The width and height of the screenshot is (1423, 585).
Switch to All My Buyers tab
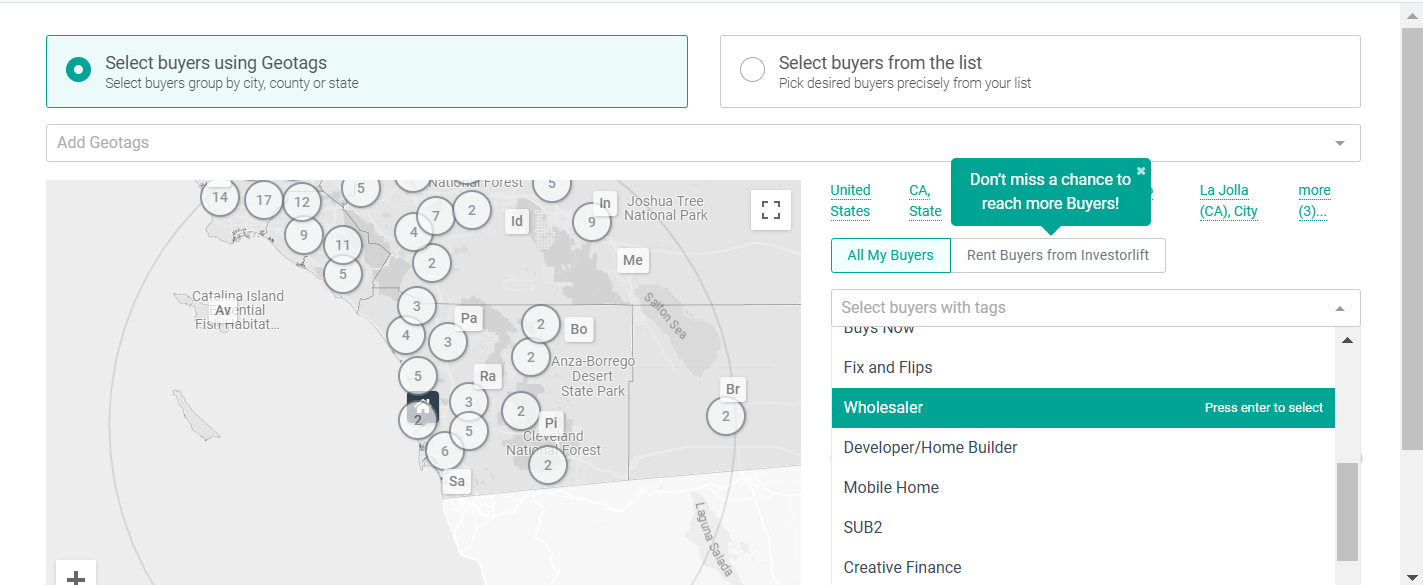[890, 255]
